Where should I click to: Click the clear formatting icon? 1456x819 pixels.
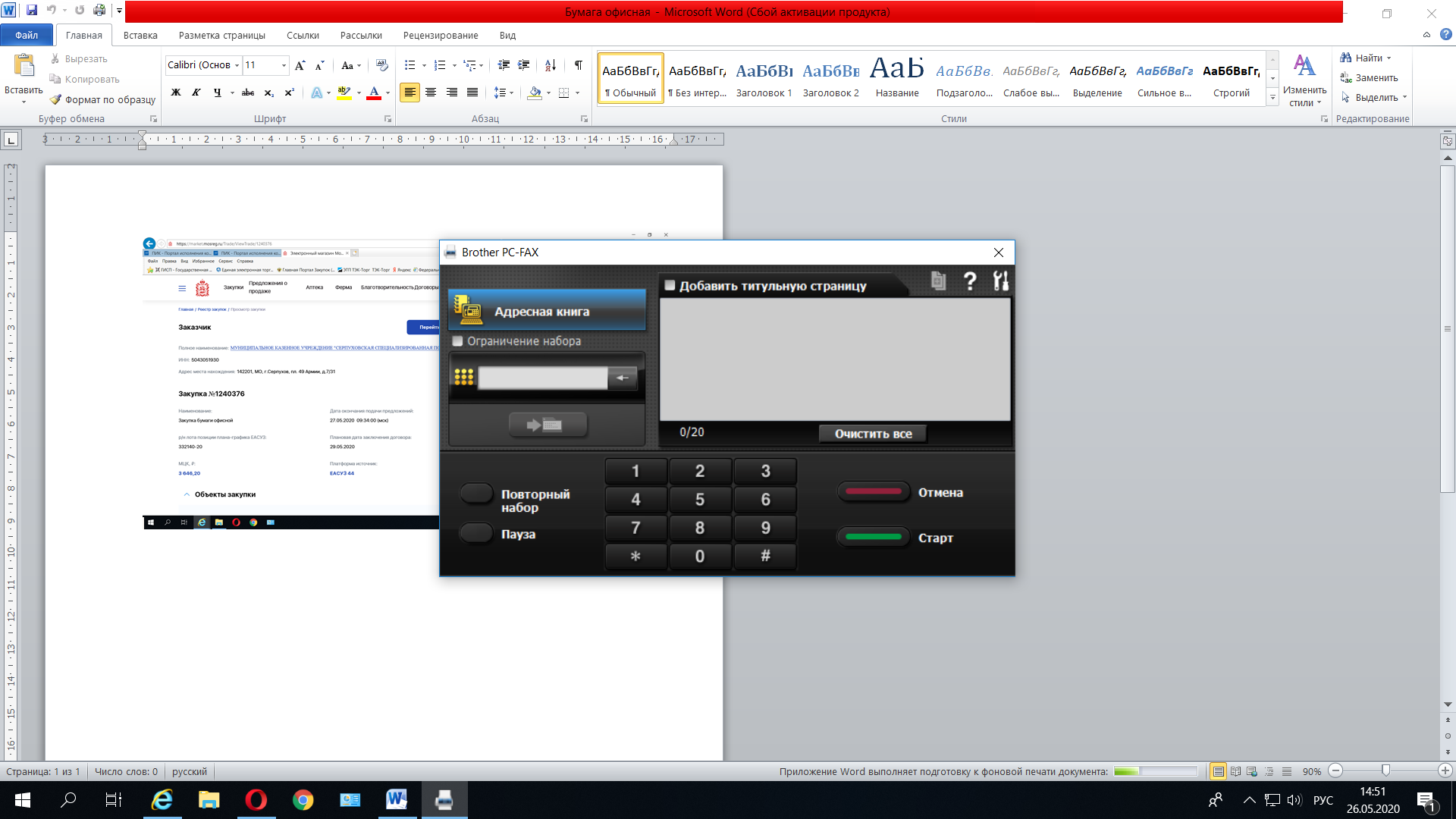tap(381, 65)
